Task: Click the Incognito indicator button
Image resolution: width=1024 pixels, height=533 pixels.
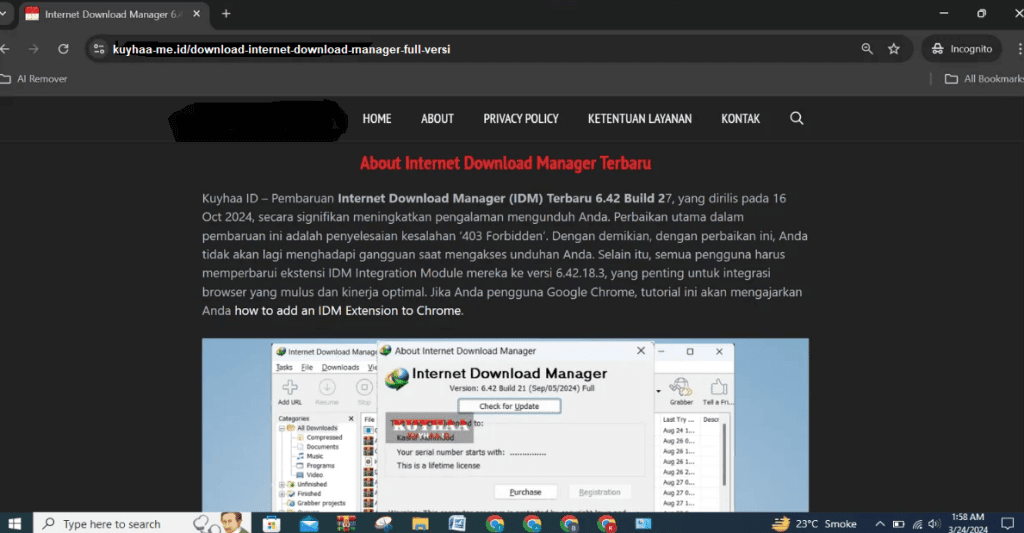Action: click(x=961, y=49)
